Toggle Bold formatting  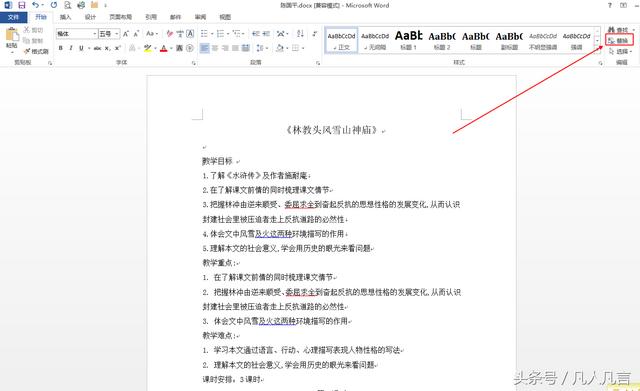click(x=60, y=48)
